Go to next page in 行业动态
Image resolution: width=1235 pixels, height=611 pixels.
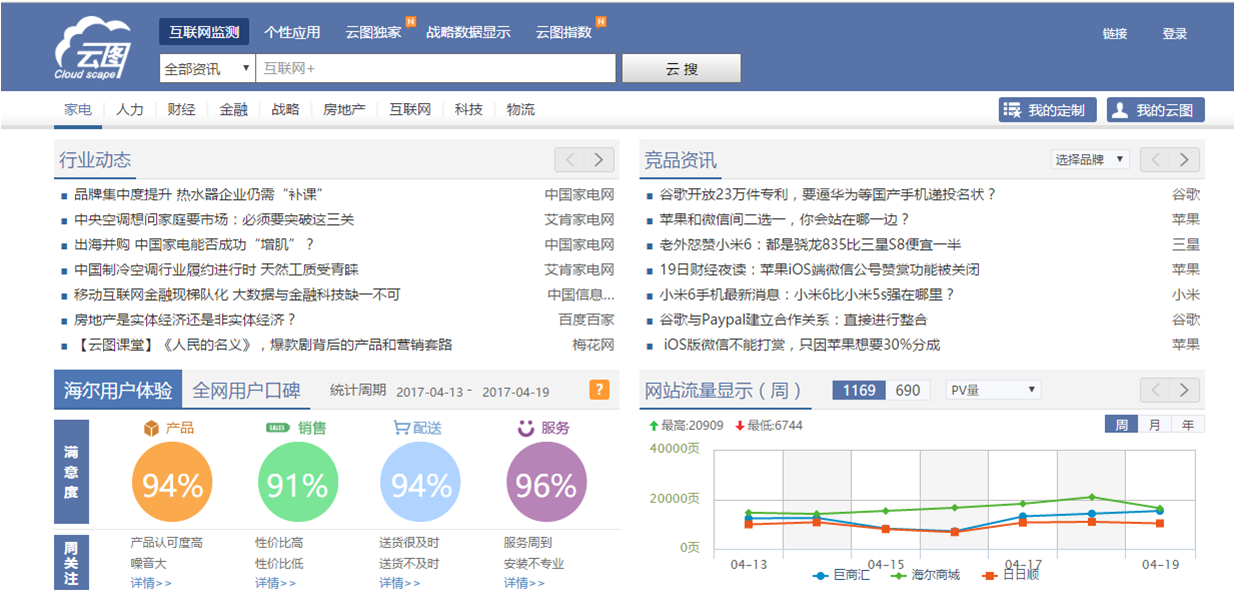[599, 159]
